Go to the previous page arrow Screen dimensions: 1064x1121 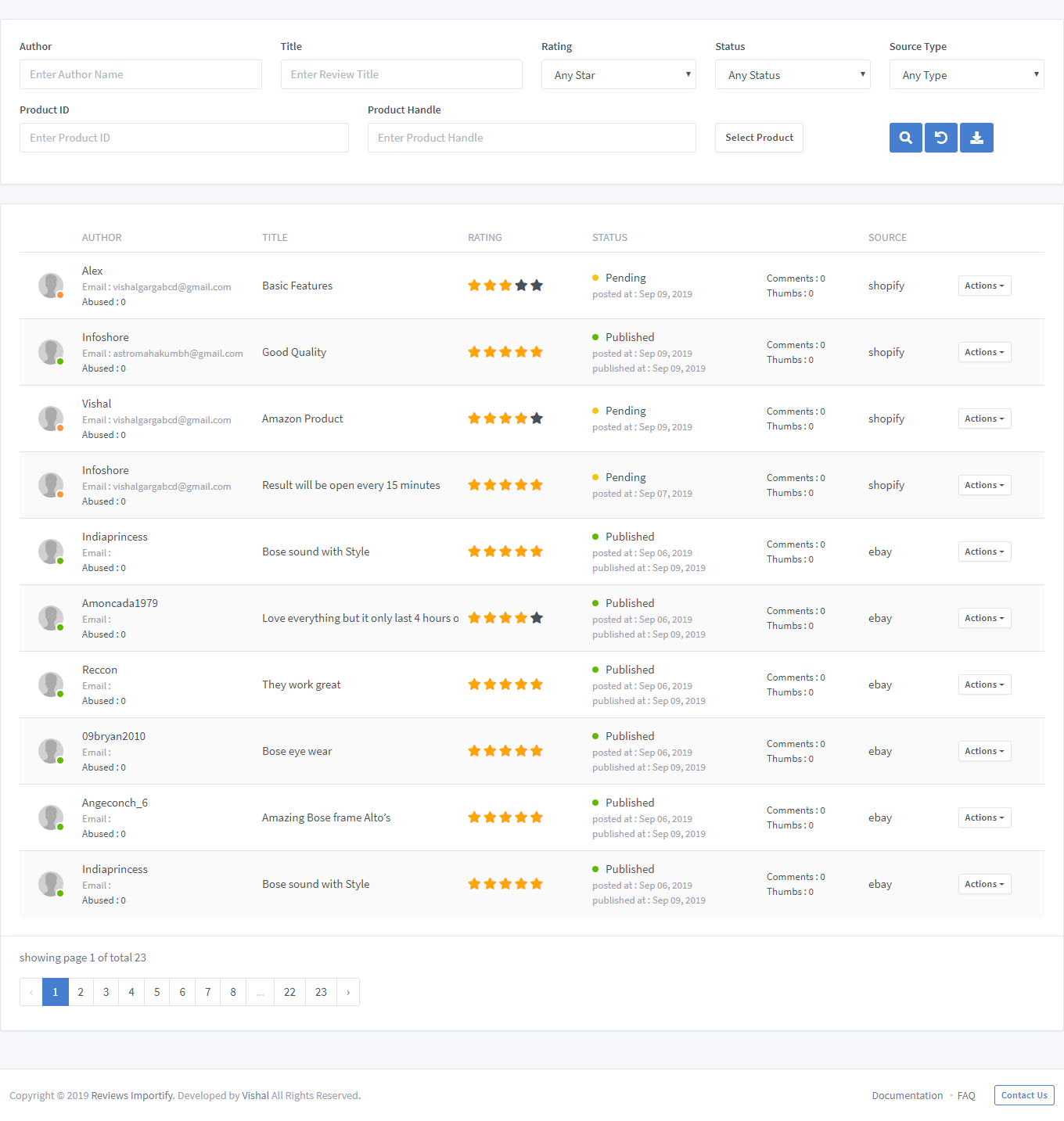pyautogui.click(x=31, y=992)
